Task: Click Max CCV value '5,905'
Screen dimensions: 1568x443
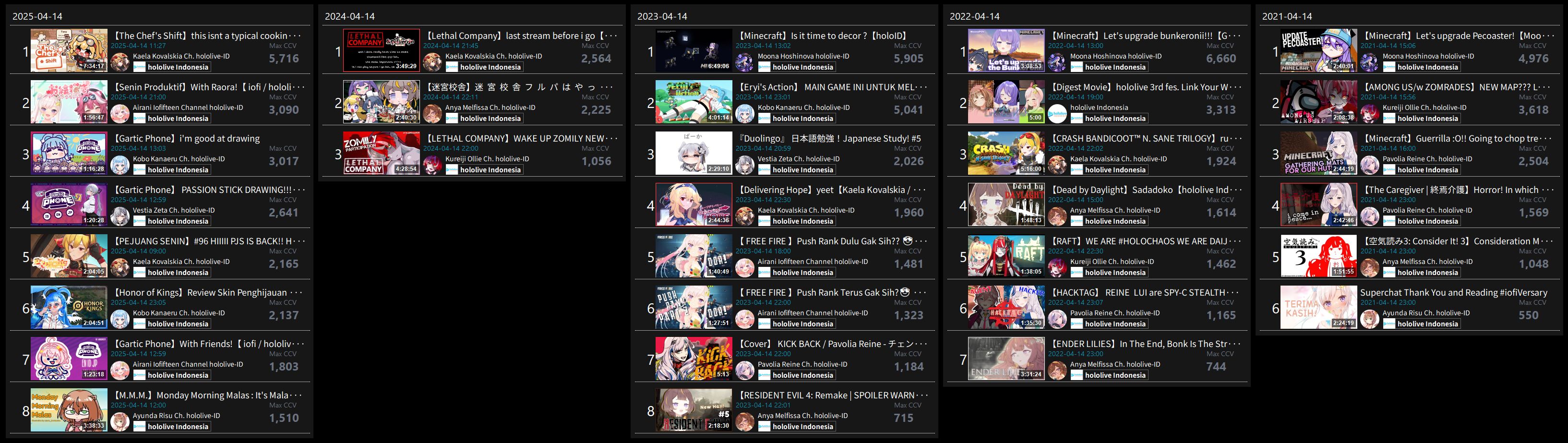Action: coord(909,59)
